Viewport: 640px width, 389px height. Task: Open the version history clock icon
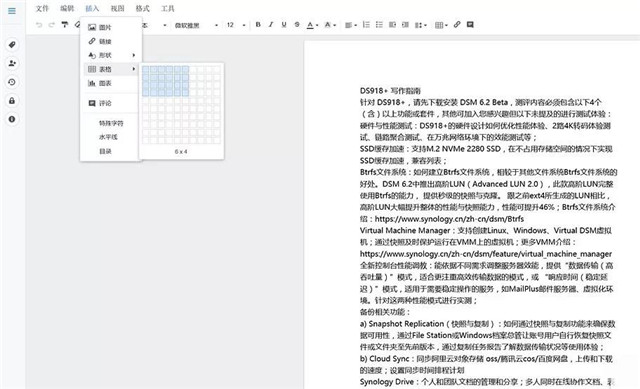point(12,82)
